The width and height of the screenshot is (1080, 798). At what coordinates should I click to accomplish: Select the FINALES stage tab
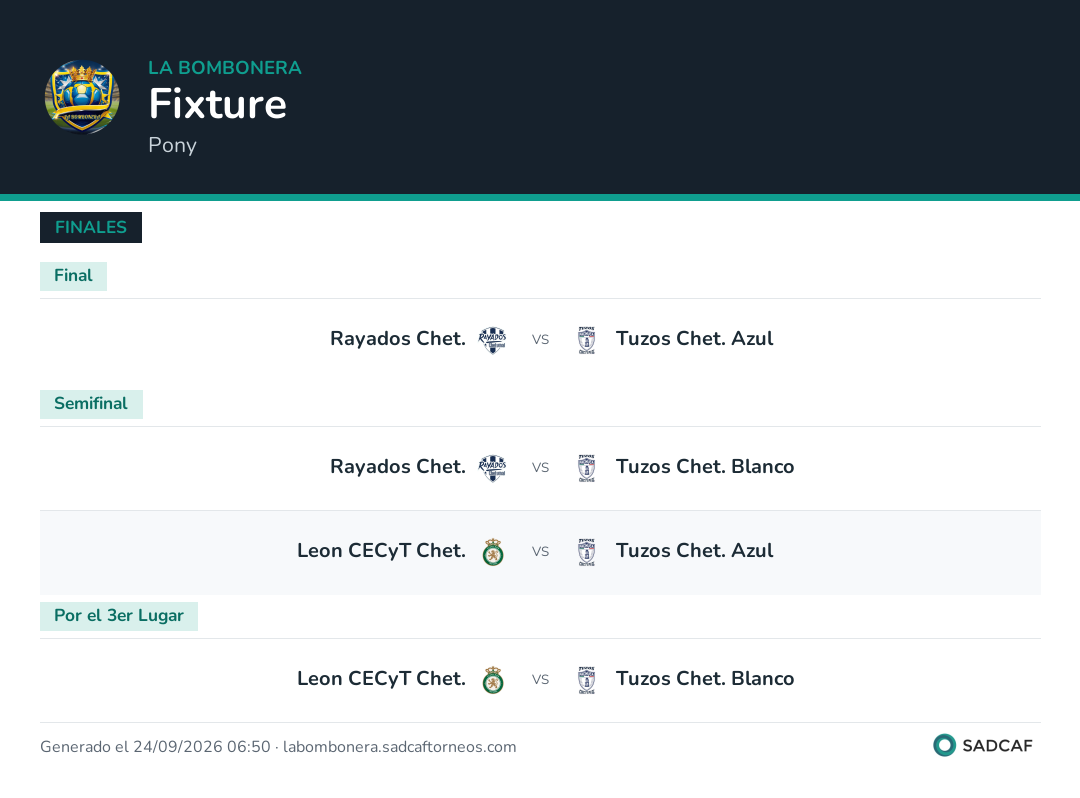pyautogui.click(x=91, y=227)
